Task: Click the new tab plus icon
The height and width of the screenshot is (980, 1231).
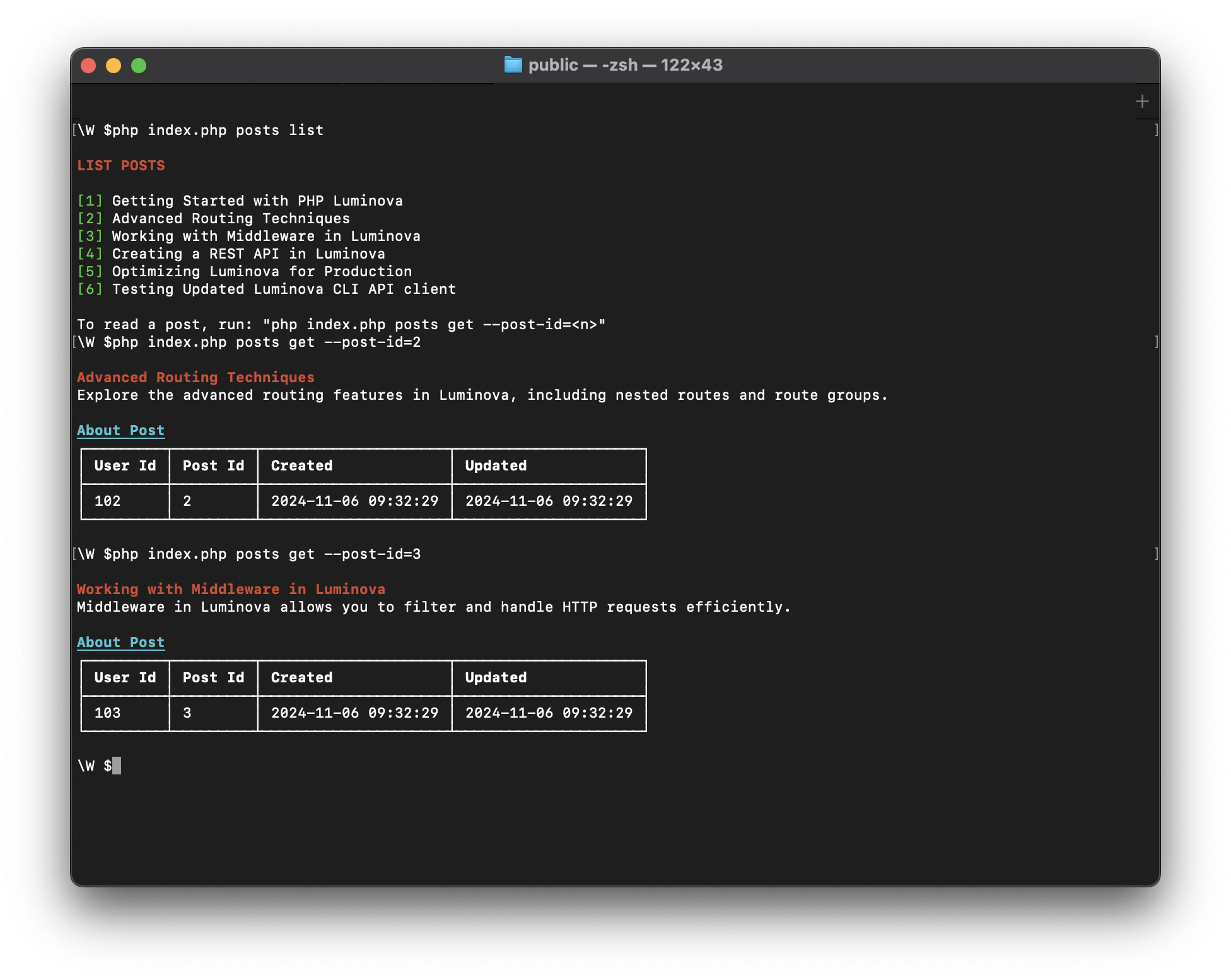Action: click(x=1141, y=102)
